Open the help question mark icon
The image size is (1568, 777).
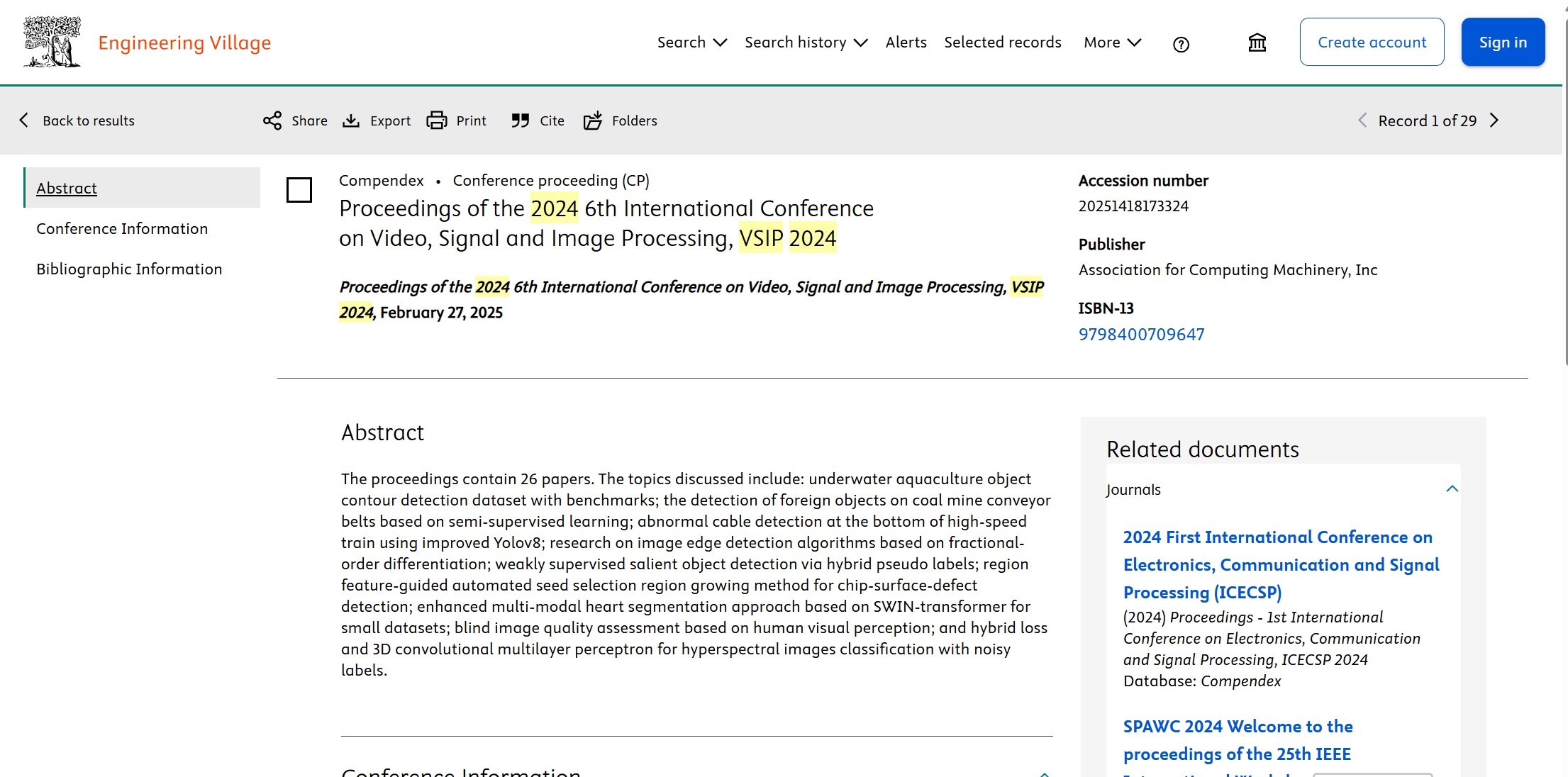coord(1181,44)
